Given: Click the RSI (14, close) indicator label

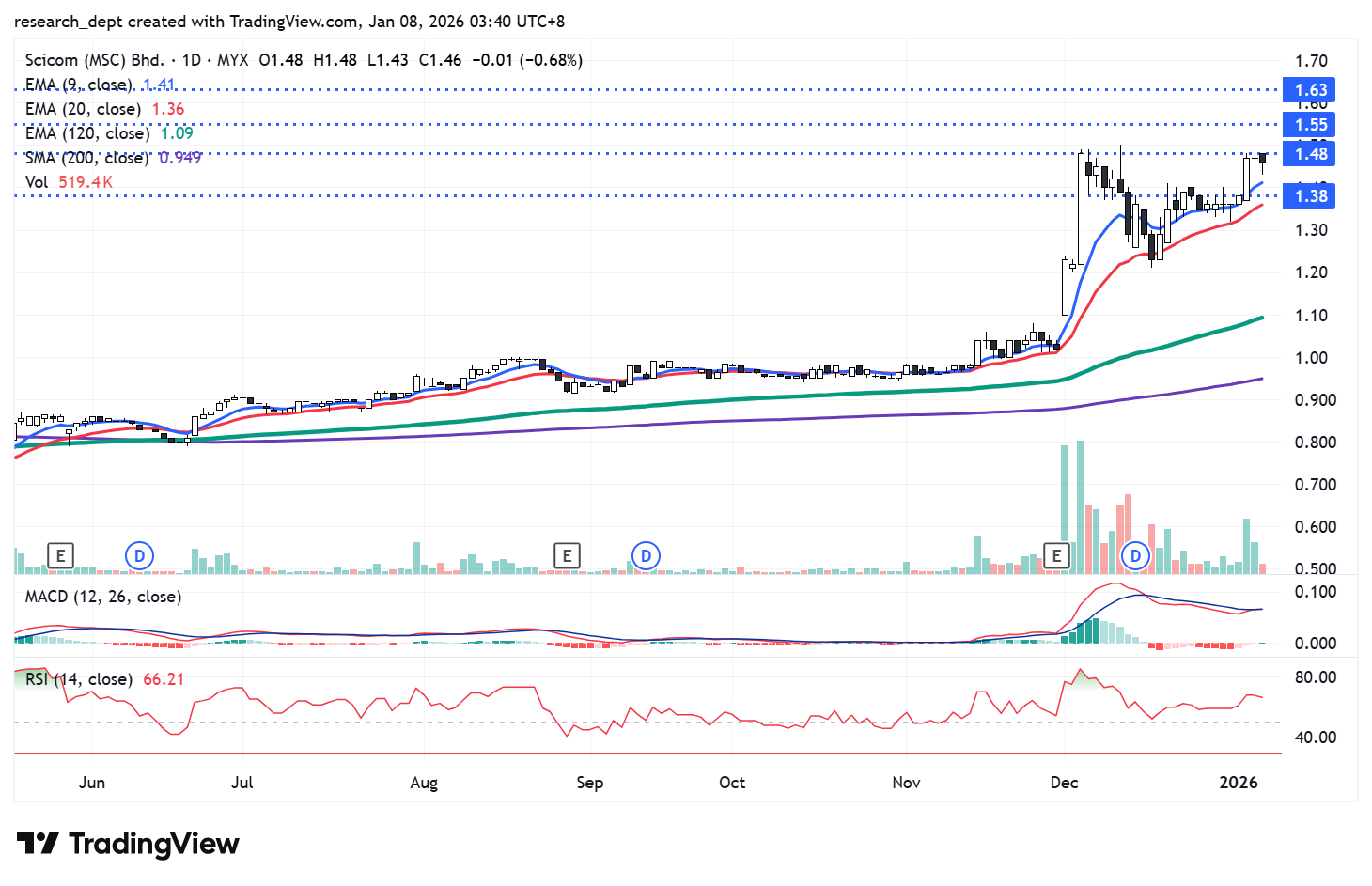Looking at the screenshot, I should [78, 679].
